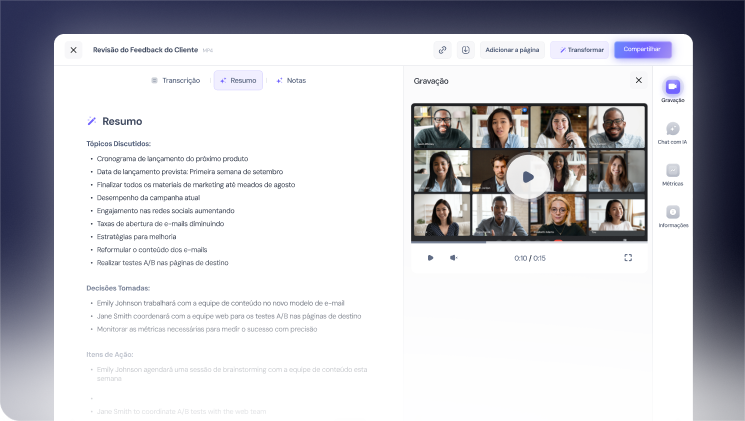This screenshot has width=745, height=421.
Task: Click the download icon in the header
Action: pyautogui.click(x=466, y=50)
